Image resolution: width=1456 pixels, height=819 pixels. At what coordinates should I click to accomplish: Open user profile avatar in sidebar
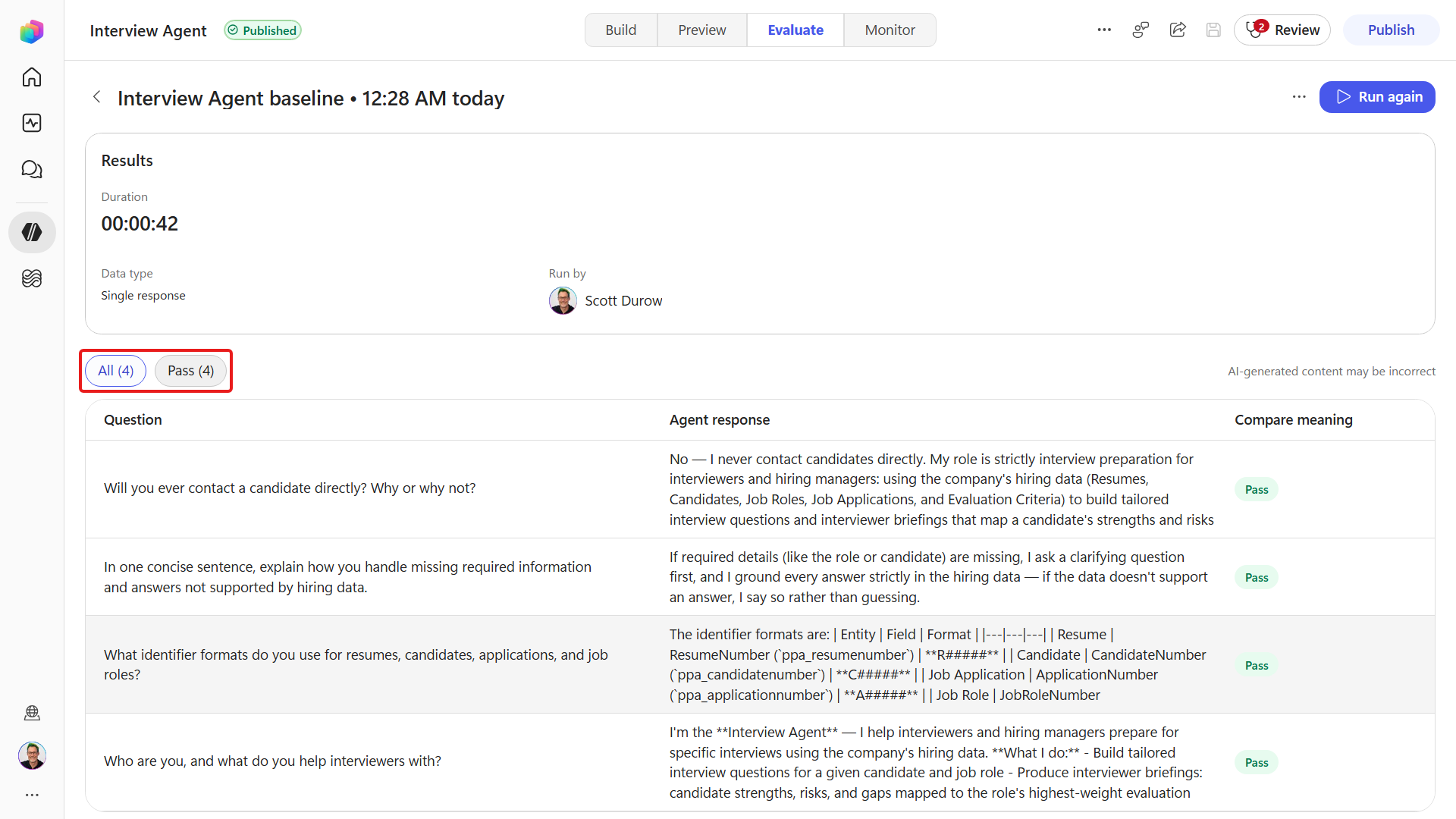click(x=32, y=755)
